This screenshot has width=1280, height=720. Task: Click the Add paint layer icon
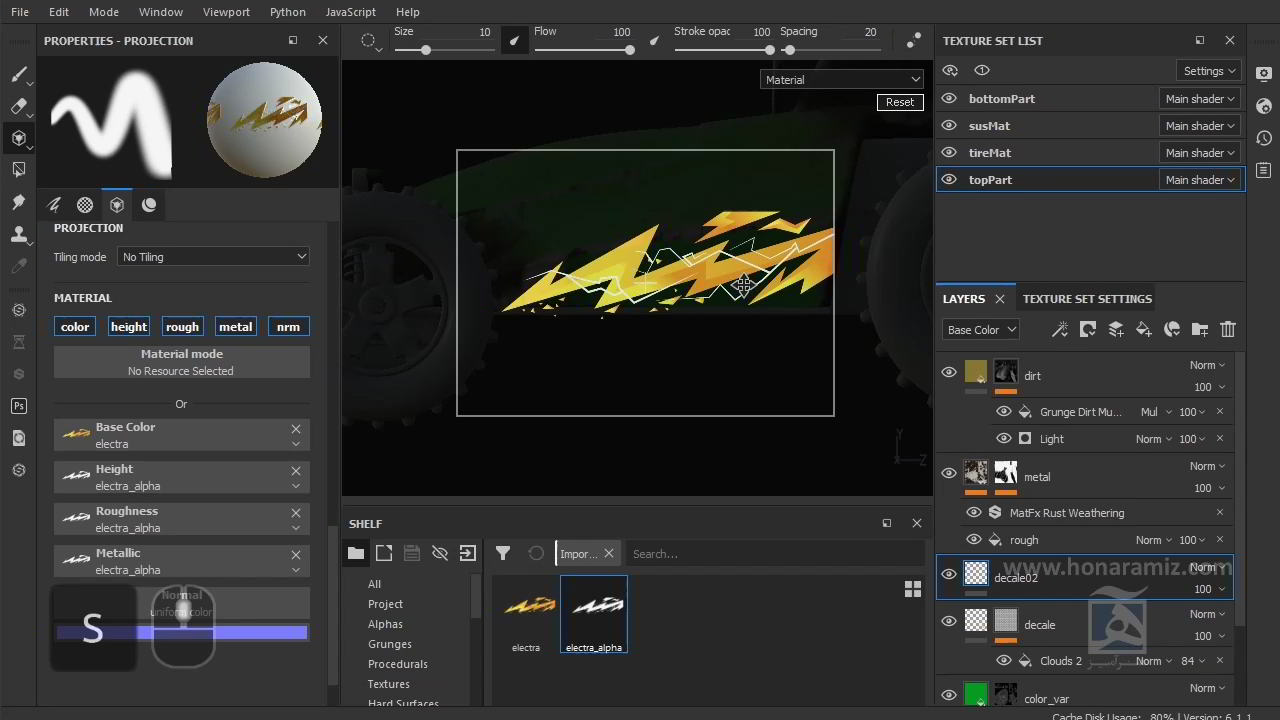(x=1116, y=329)
